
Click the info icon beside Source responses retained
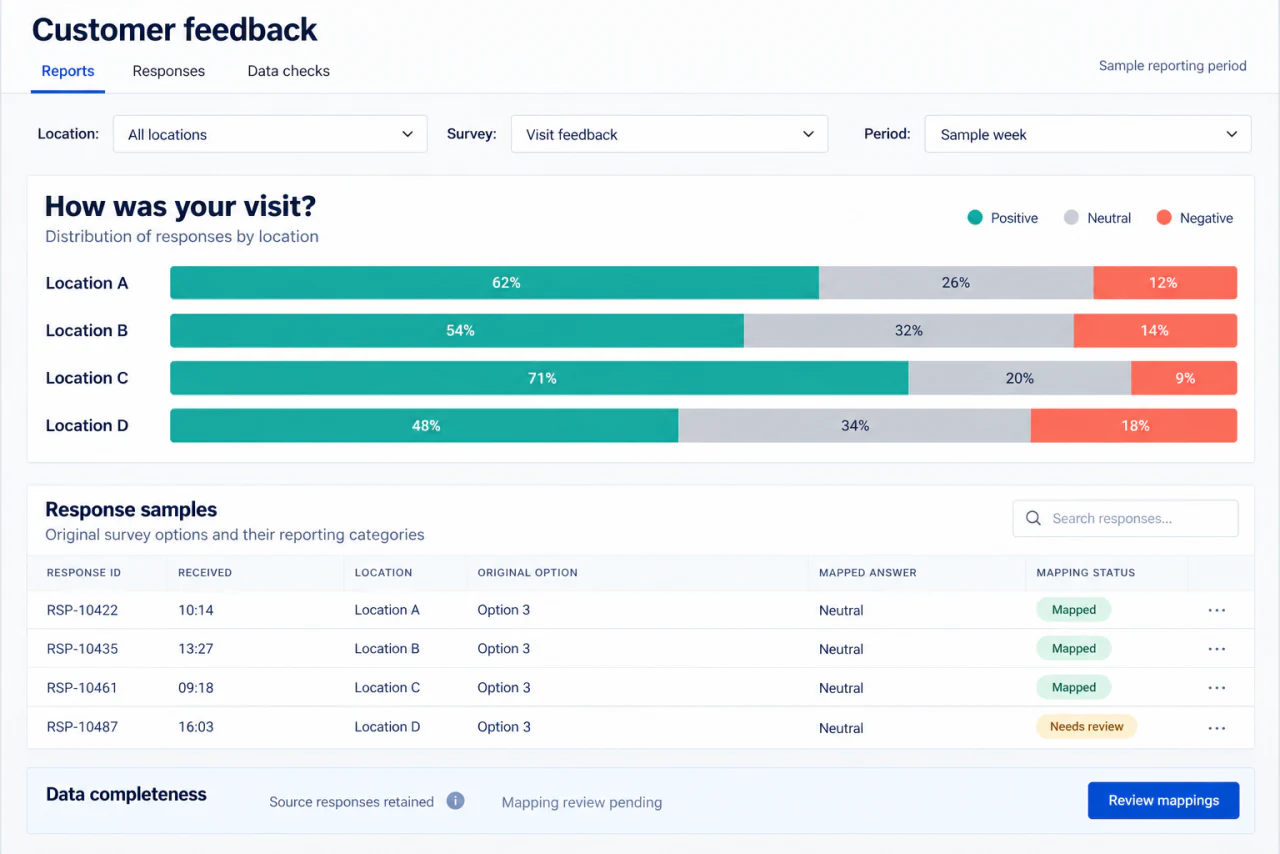[455, 801]
